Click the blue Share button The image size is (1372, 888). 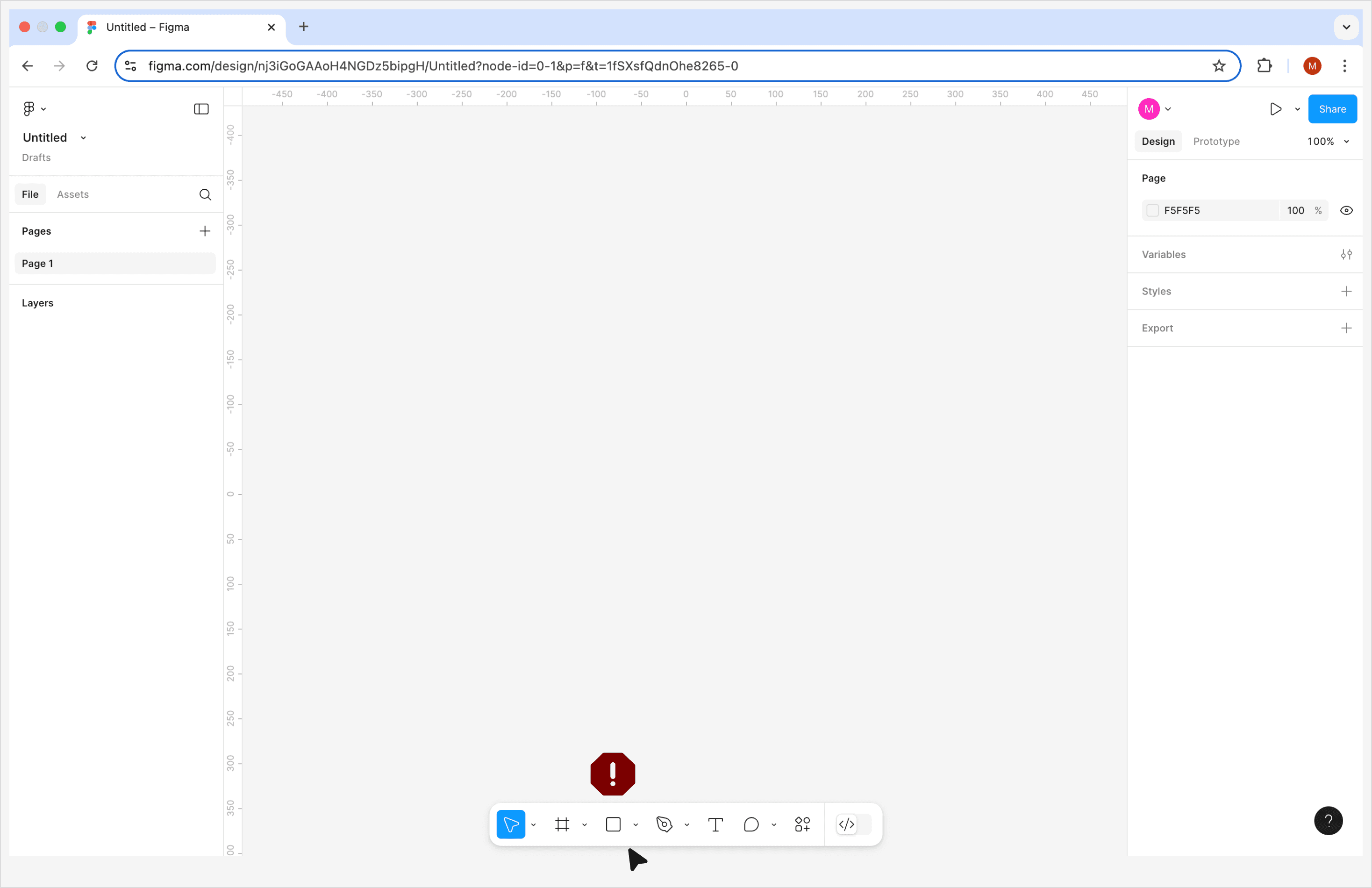(1332, 109)
